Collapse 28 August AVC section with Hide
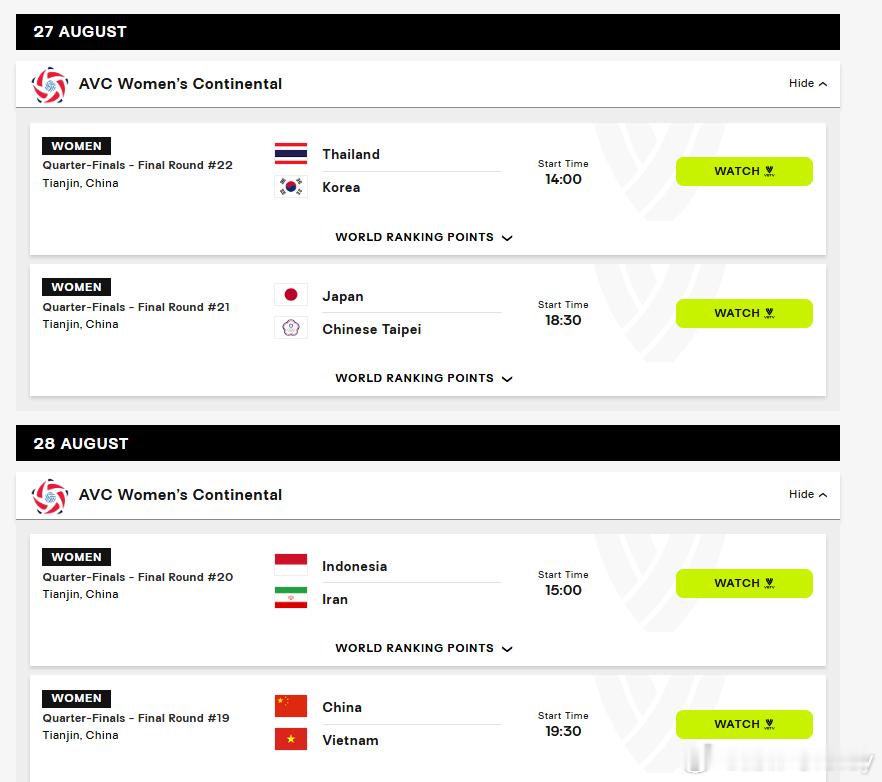The image size is (882, 782). click(808, 494)
